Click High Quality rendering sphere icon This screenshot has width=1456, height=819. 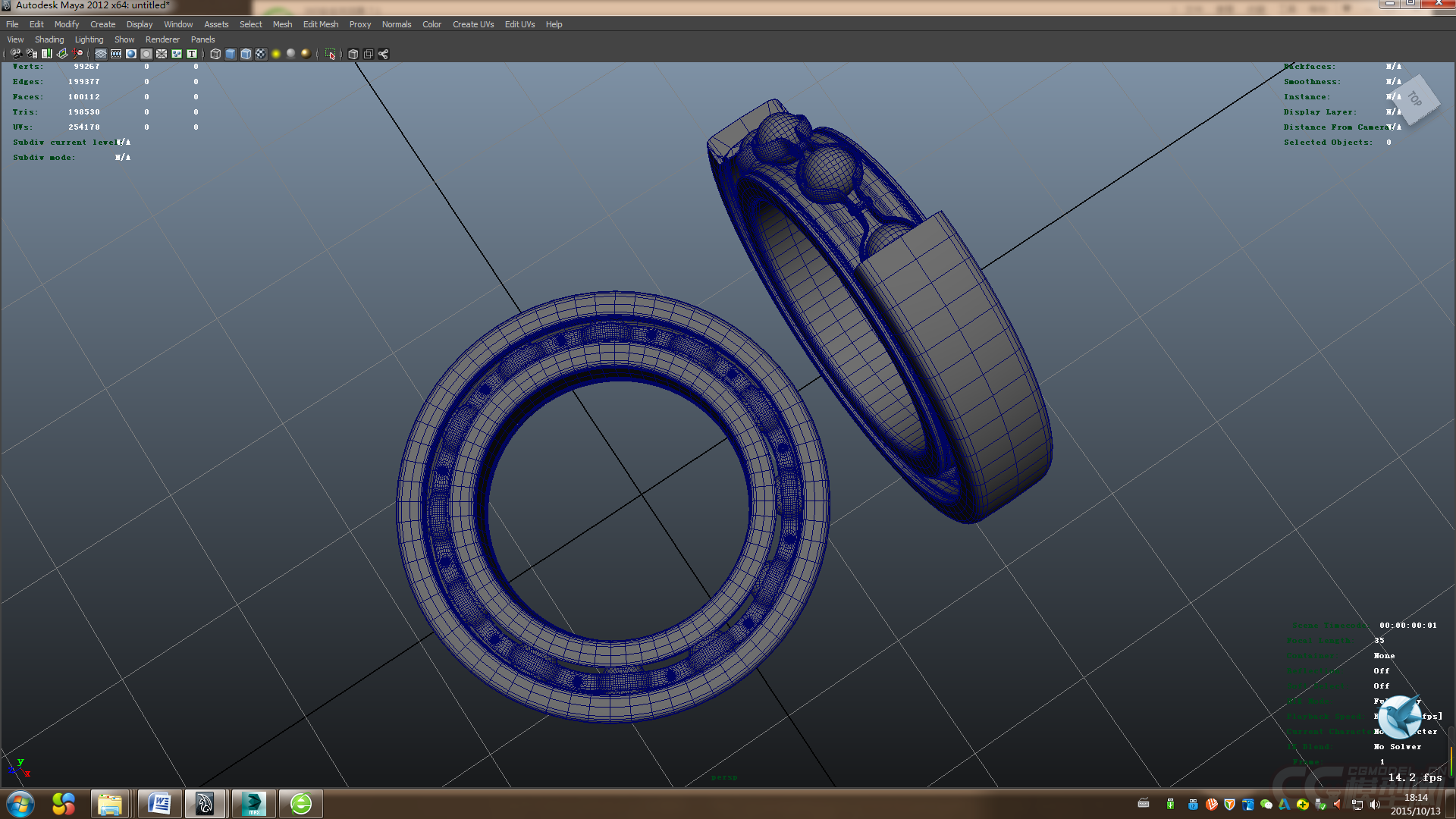(x=306, y=54)
